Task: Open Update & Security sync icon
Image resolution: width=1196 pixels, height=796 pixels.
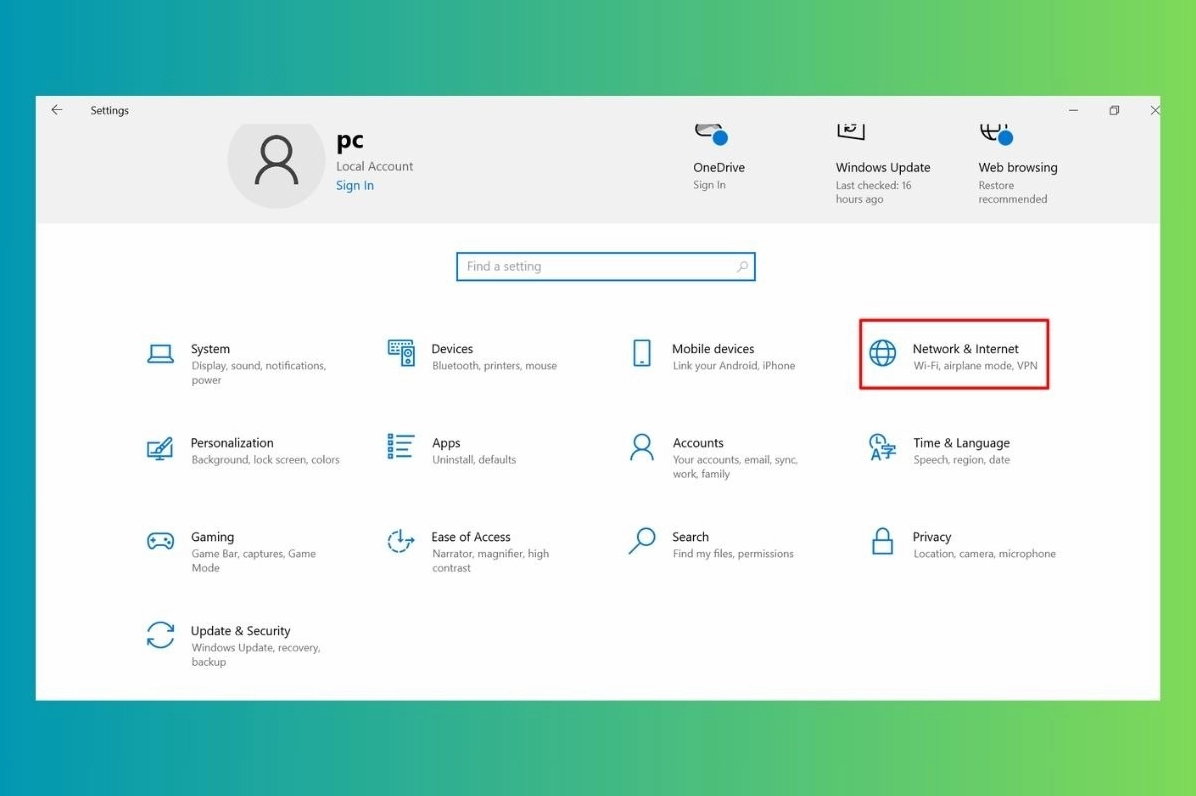Action: click(x=160, y=635)
